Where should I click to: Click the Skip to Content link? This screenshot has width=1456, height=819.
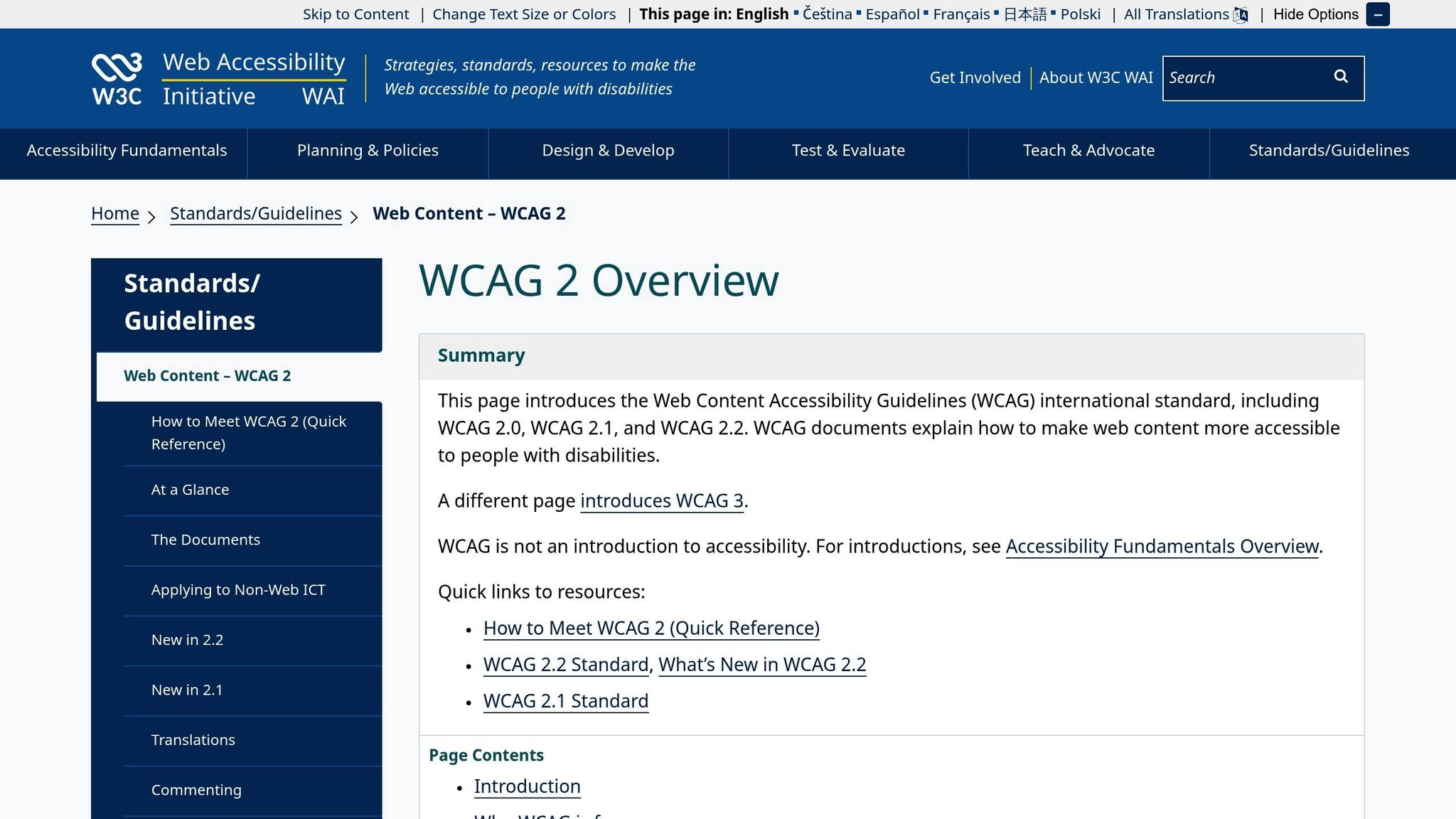click(x=355, y=14)
